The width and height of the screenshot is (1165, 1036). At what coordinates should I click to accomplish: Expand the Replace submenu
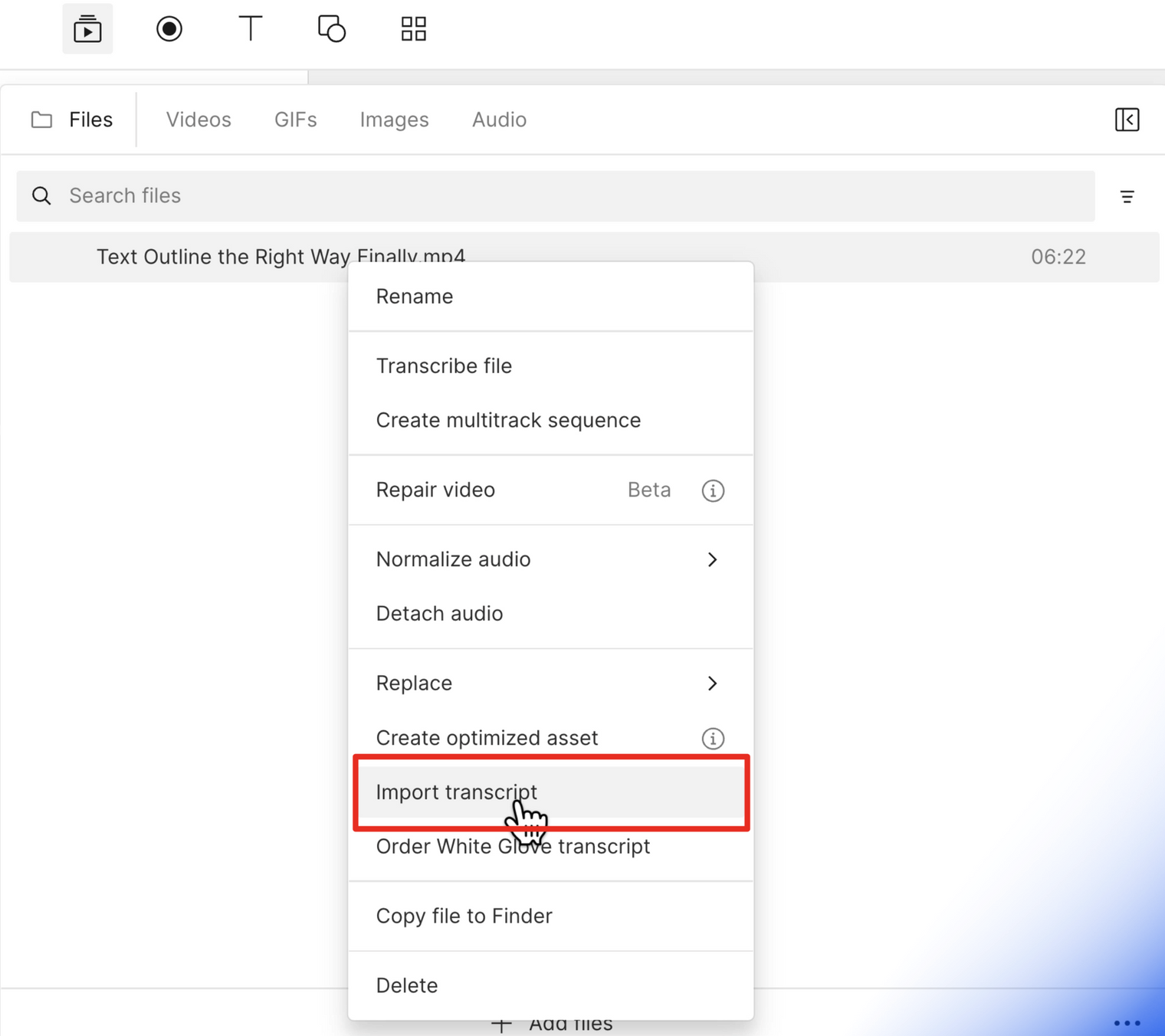[712, 684]
